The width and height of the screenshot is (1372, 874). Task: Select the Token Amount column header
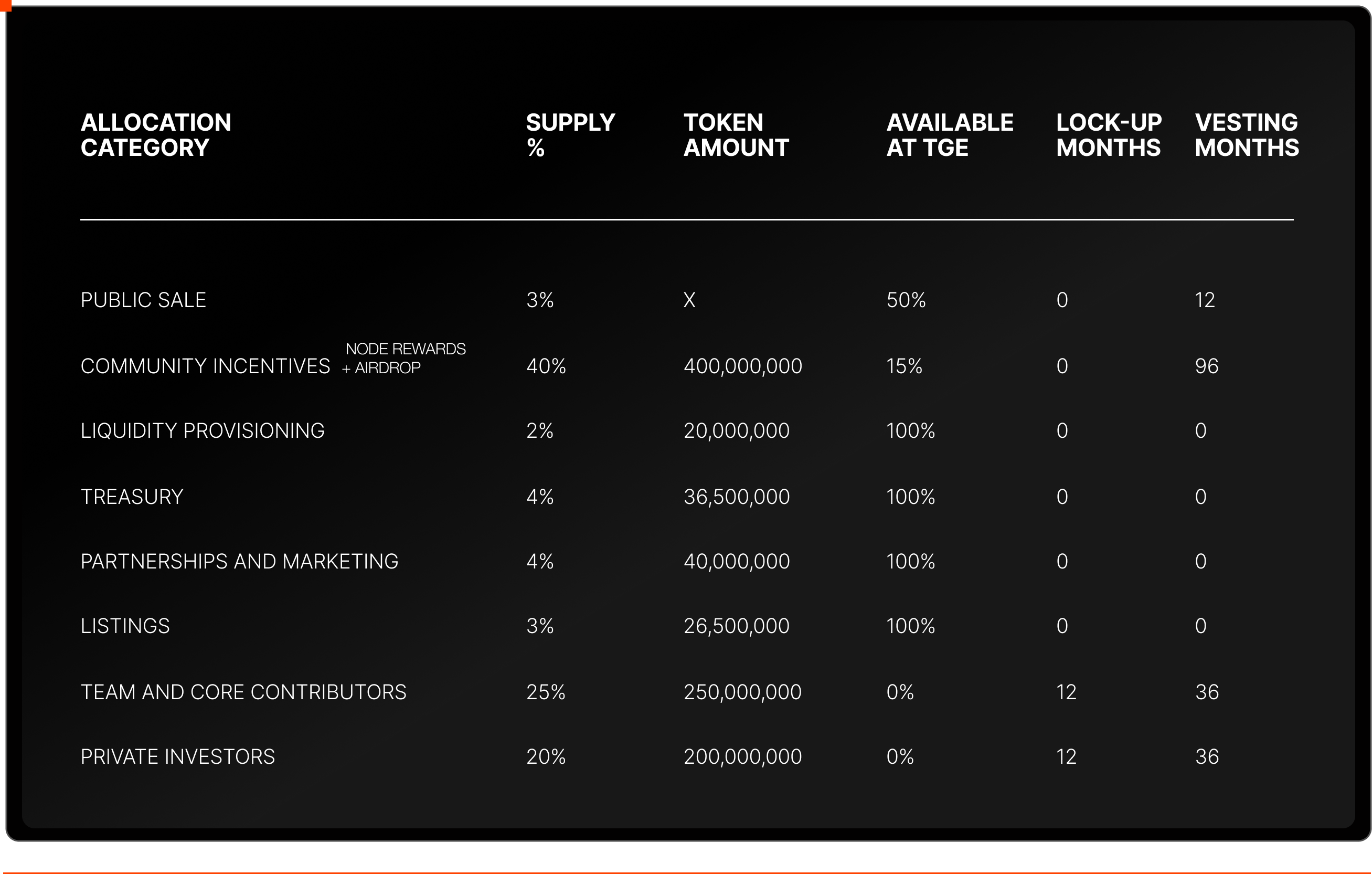[x=736, y=135]
